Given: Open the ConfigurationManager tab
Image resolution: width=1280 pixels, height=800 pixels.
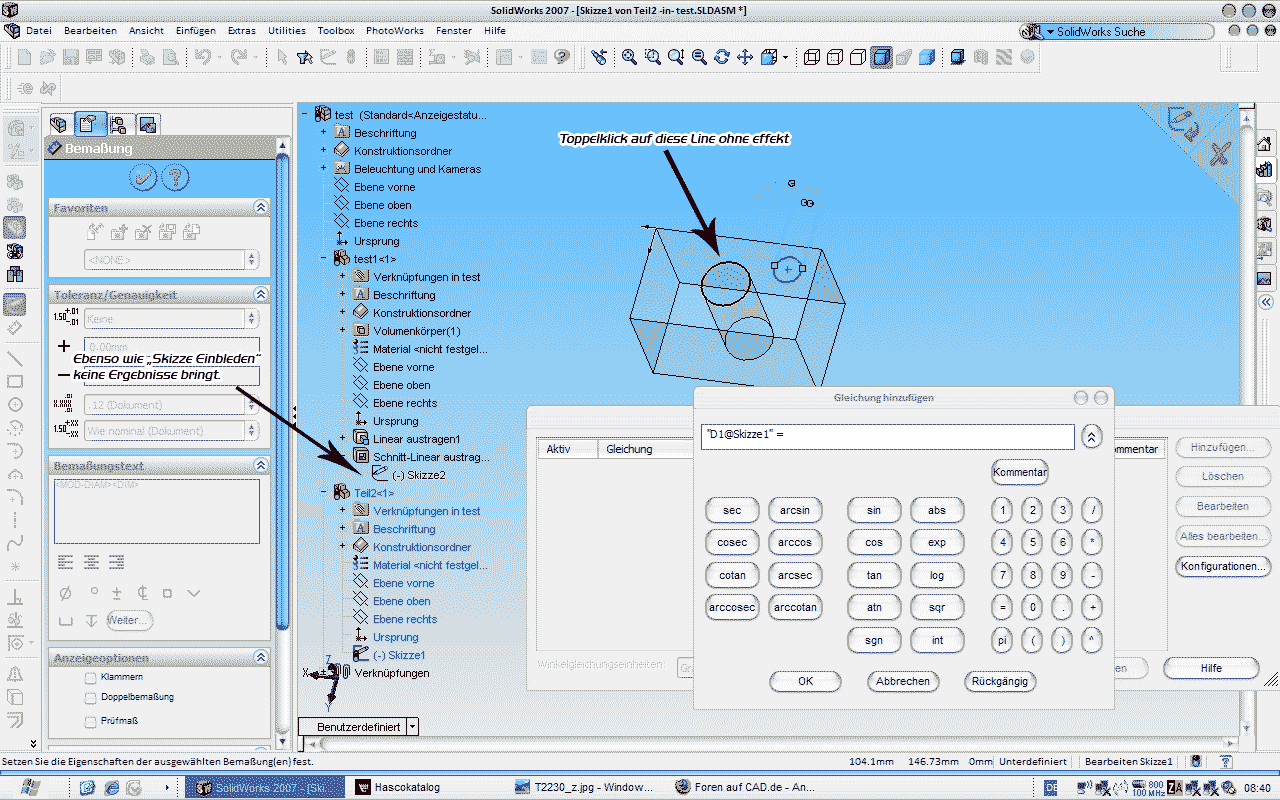Looking at the screenshot, I should (x=119, y=125).
